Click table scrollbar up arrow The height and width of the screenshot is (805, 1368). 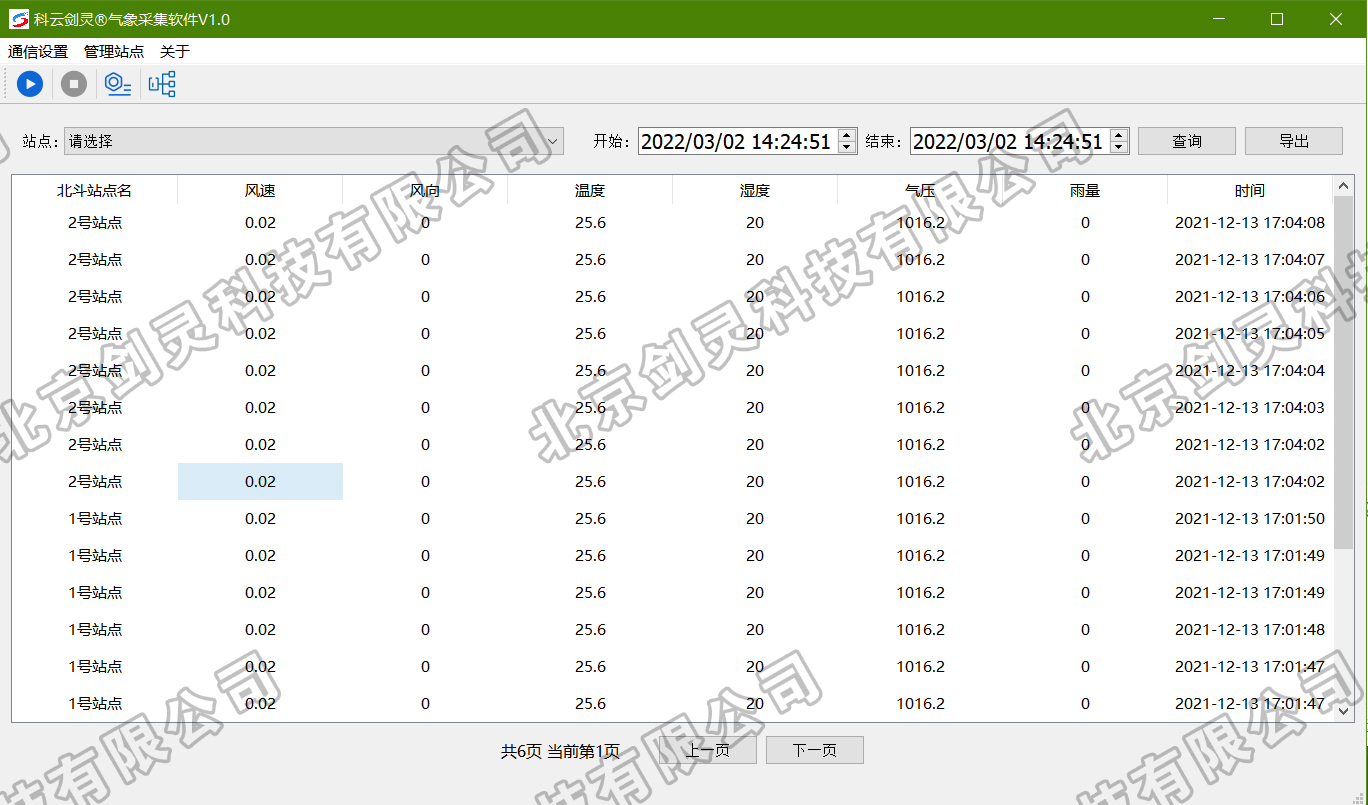1343,186
